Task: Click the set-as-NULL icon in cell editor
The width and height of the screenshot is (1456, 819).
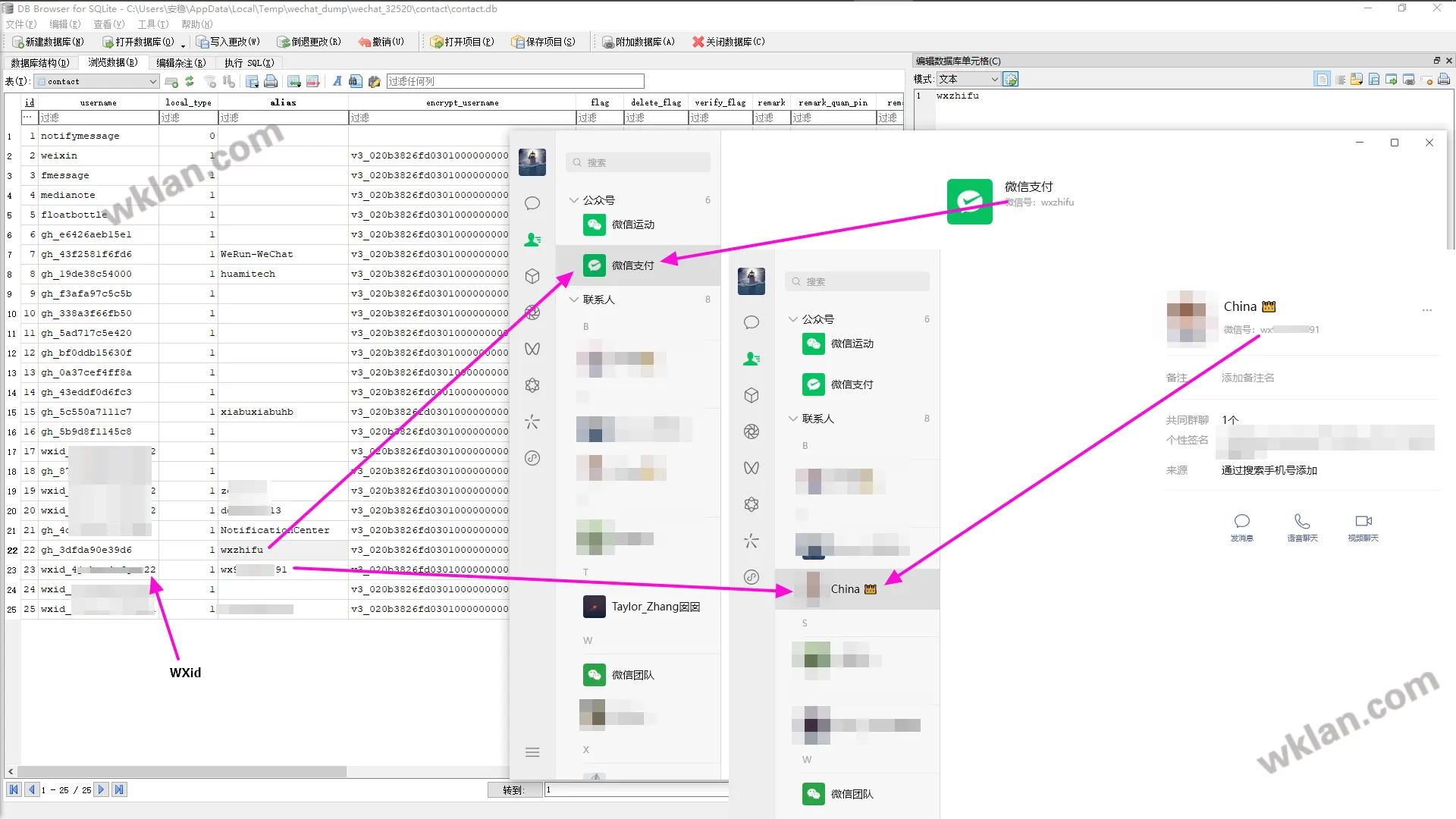Action: (1426, 79)
